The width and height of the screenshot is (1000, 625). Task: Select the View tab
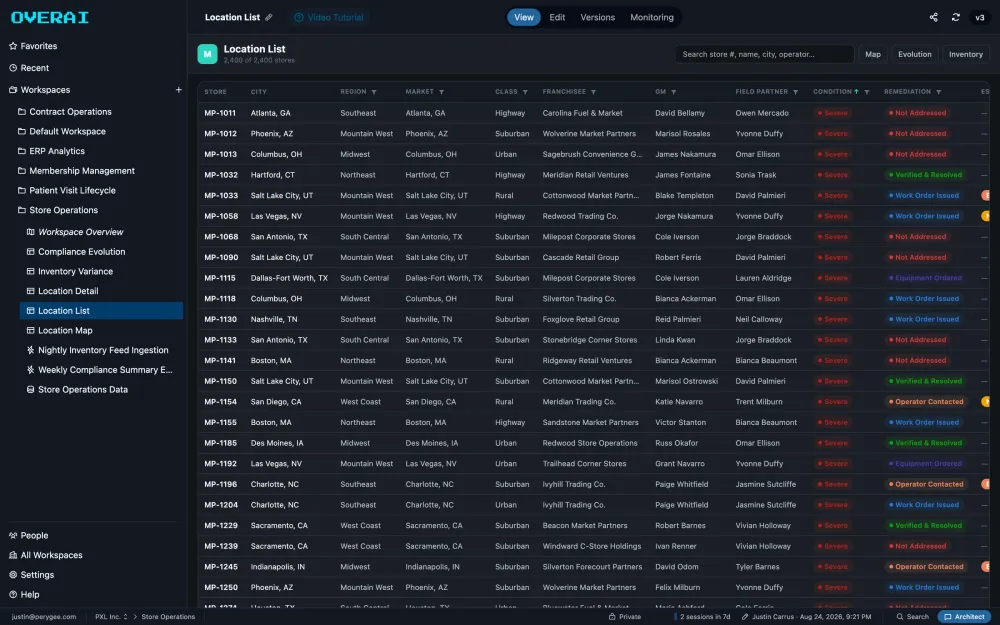[524, 17]
